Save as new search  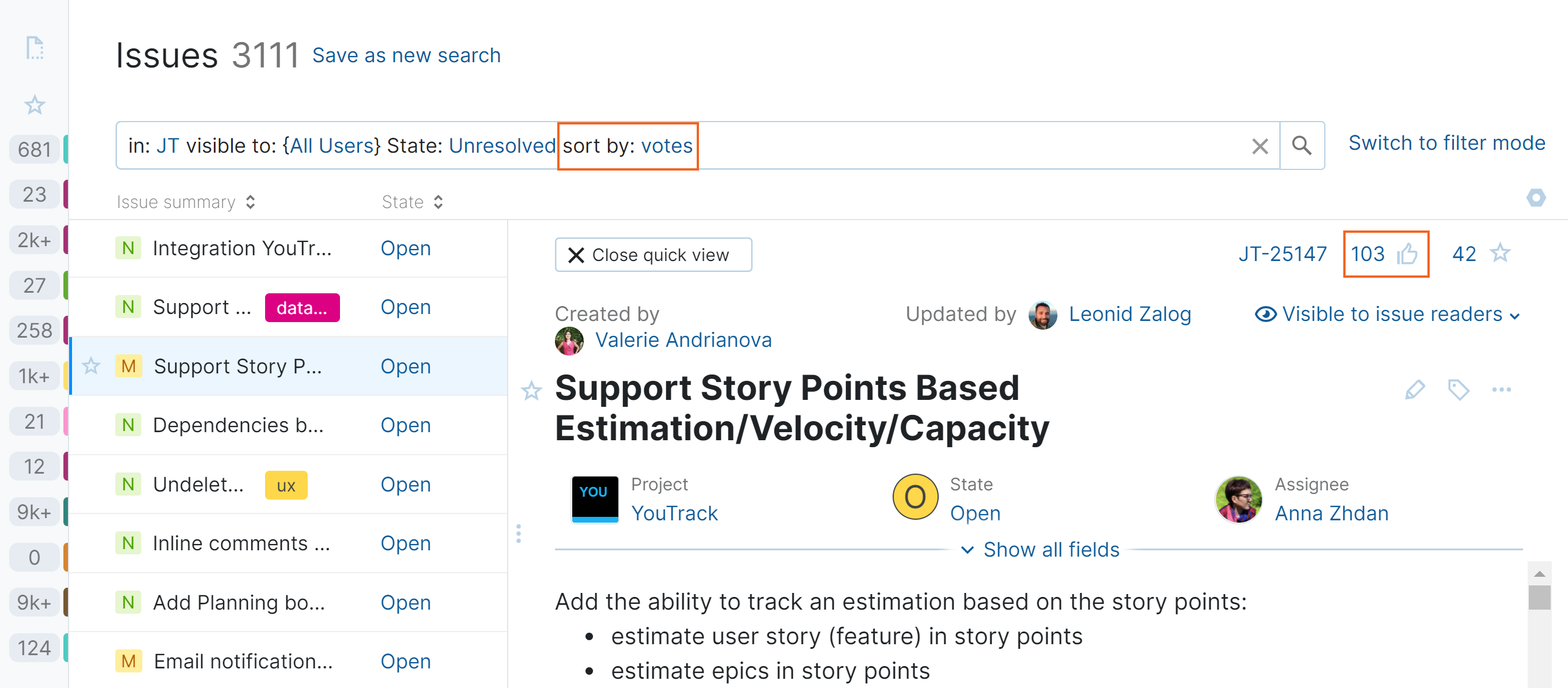pos(406,55)
